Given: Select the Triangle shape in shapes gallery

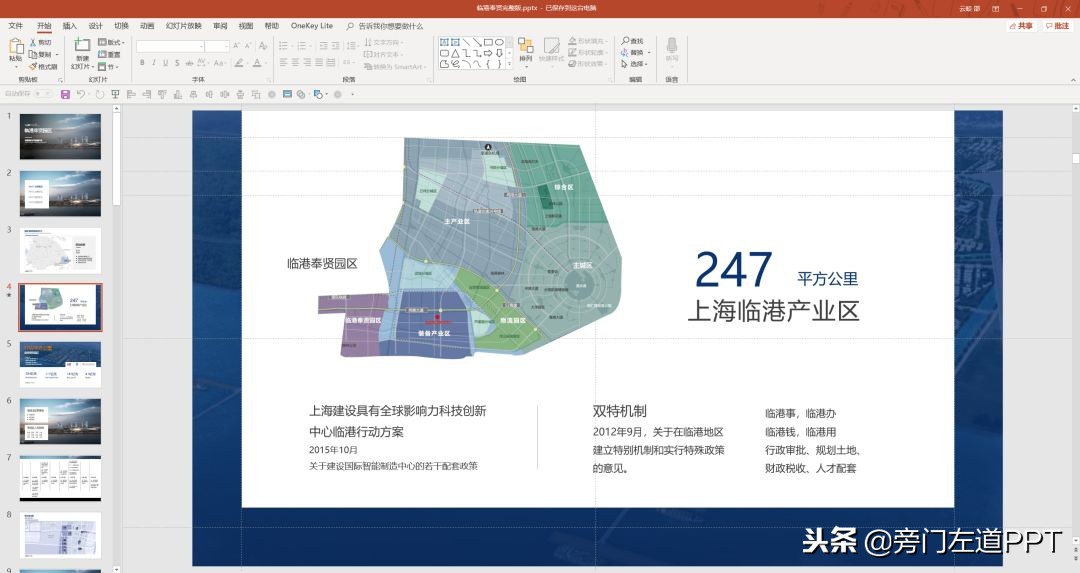Looking at the screenshot, I should (455, 53).
